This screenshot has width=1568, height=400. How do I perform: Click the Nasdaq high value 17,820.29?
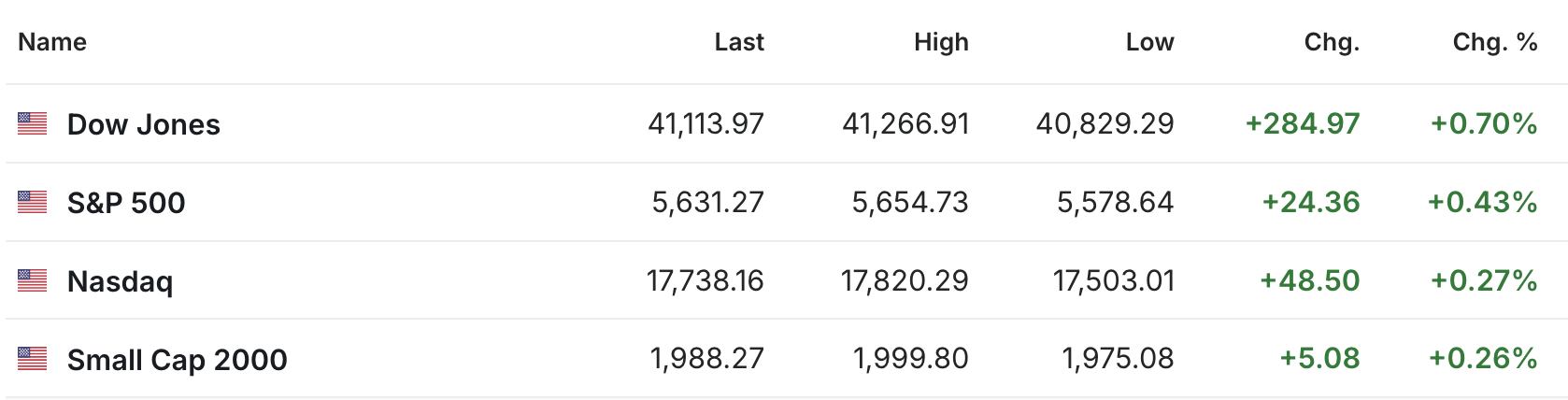[x=905, y=280]
